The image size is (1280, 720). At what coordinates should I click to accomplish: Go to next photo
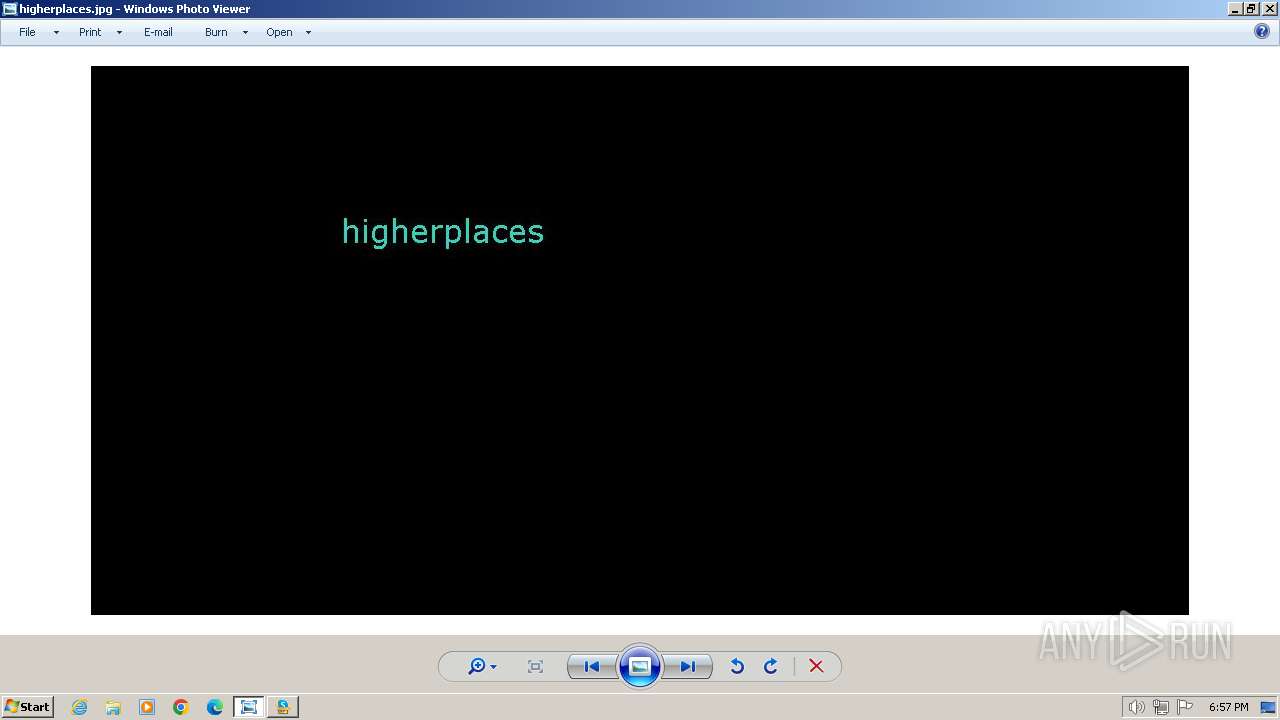pos(688,666)
